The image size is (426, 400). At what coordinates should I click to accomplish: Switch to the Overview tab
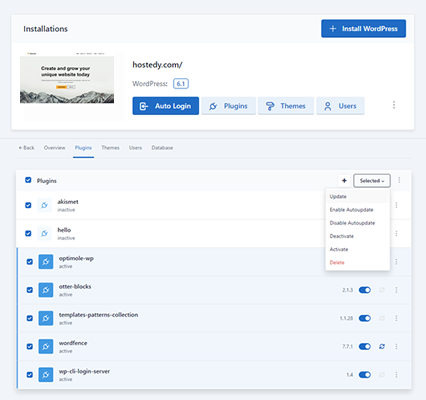pyautogui.click(x=54, y=148)
